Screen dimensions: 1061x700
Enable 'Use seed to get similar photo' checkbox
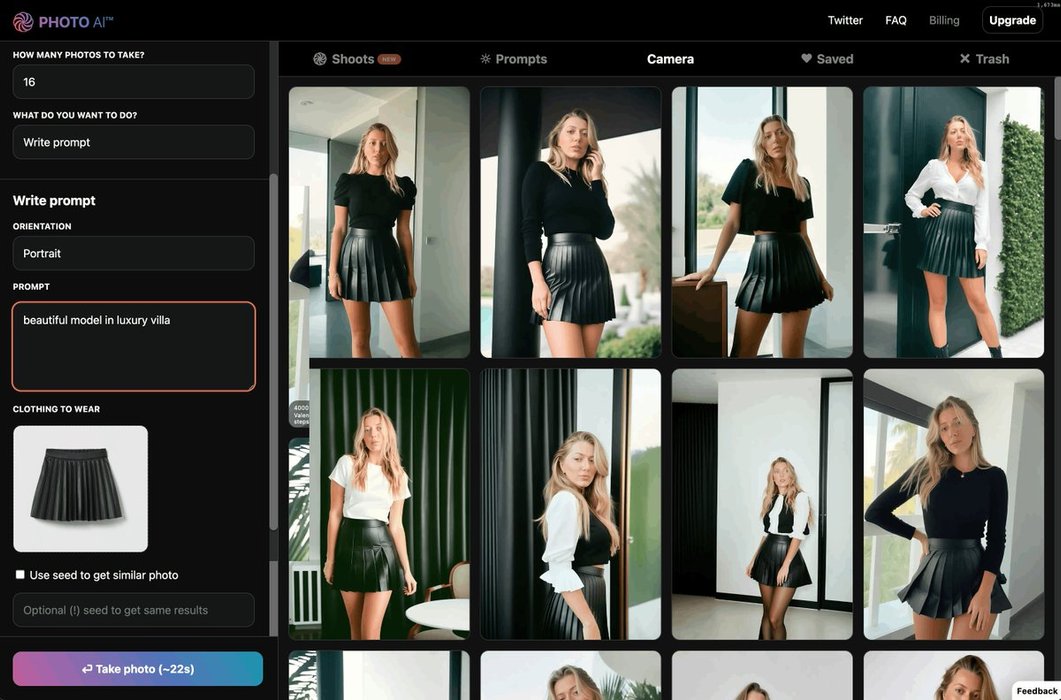20,575
